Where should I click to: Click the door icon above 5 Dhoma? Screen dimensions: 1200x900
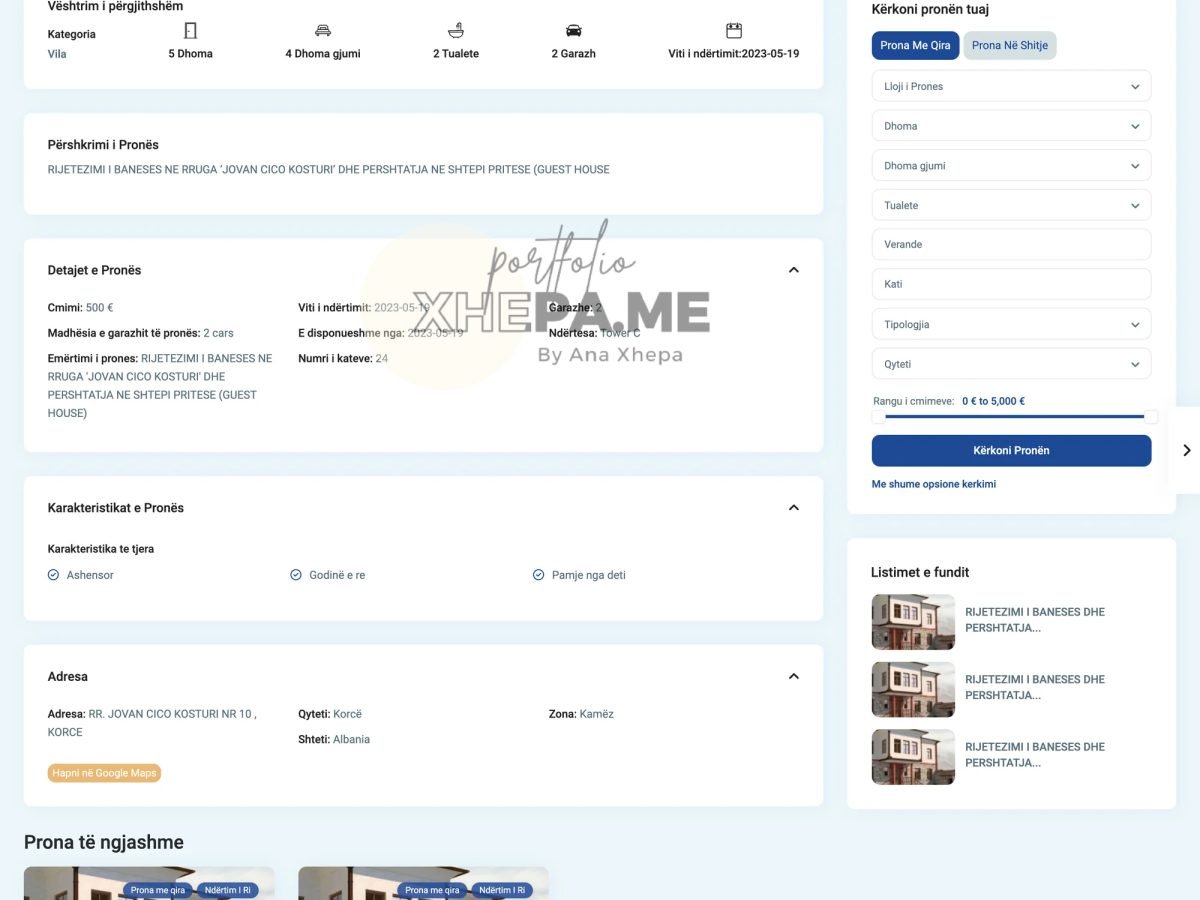tap(190, 30)
